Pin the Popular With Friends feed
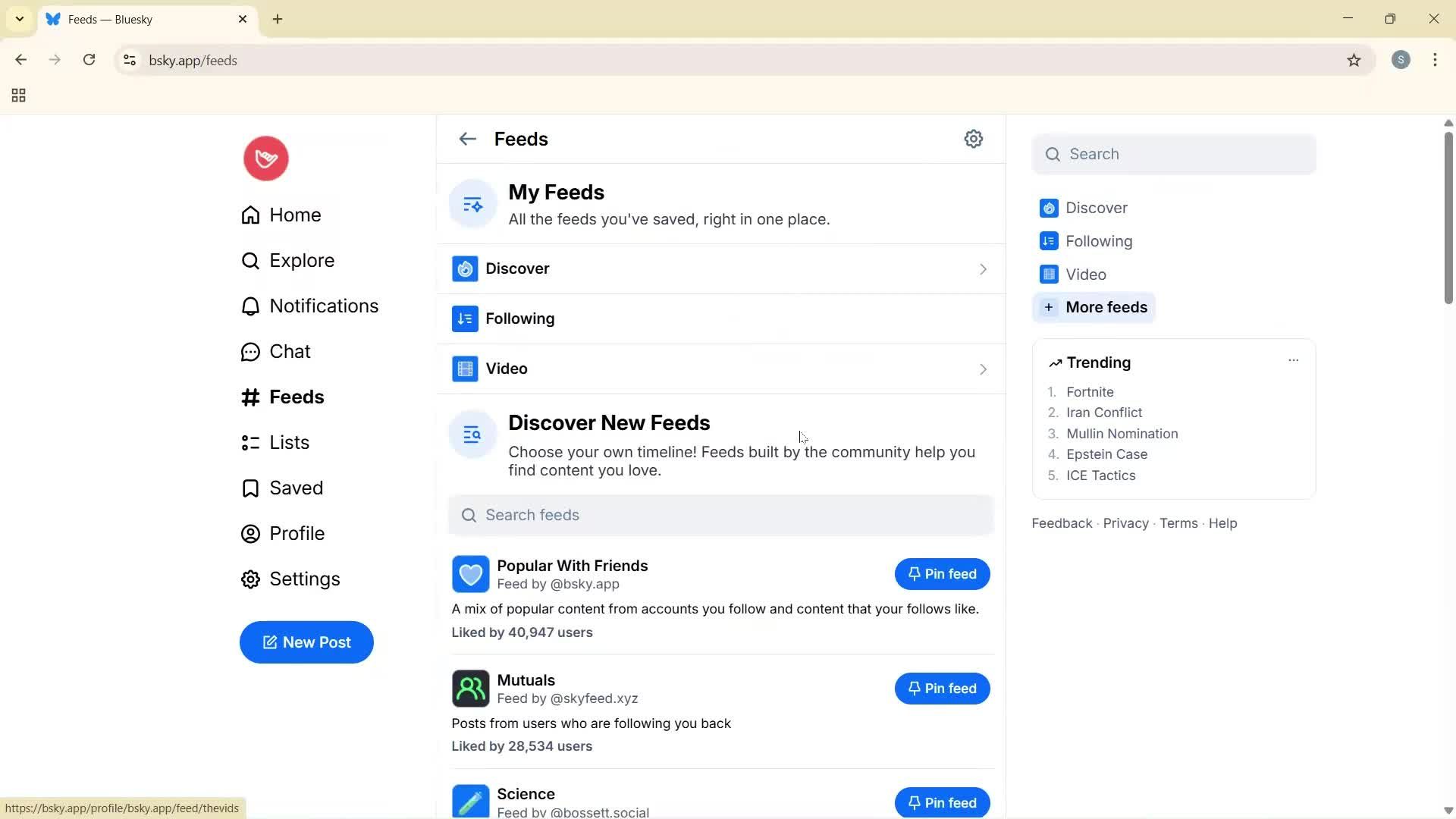Screen dimensions: 1456x819 tap(941, 574)
